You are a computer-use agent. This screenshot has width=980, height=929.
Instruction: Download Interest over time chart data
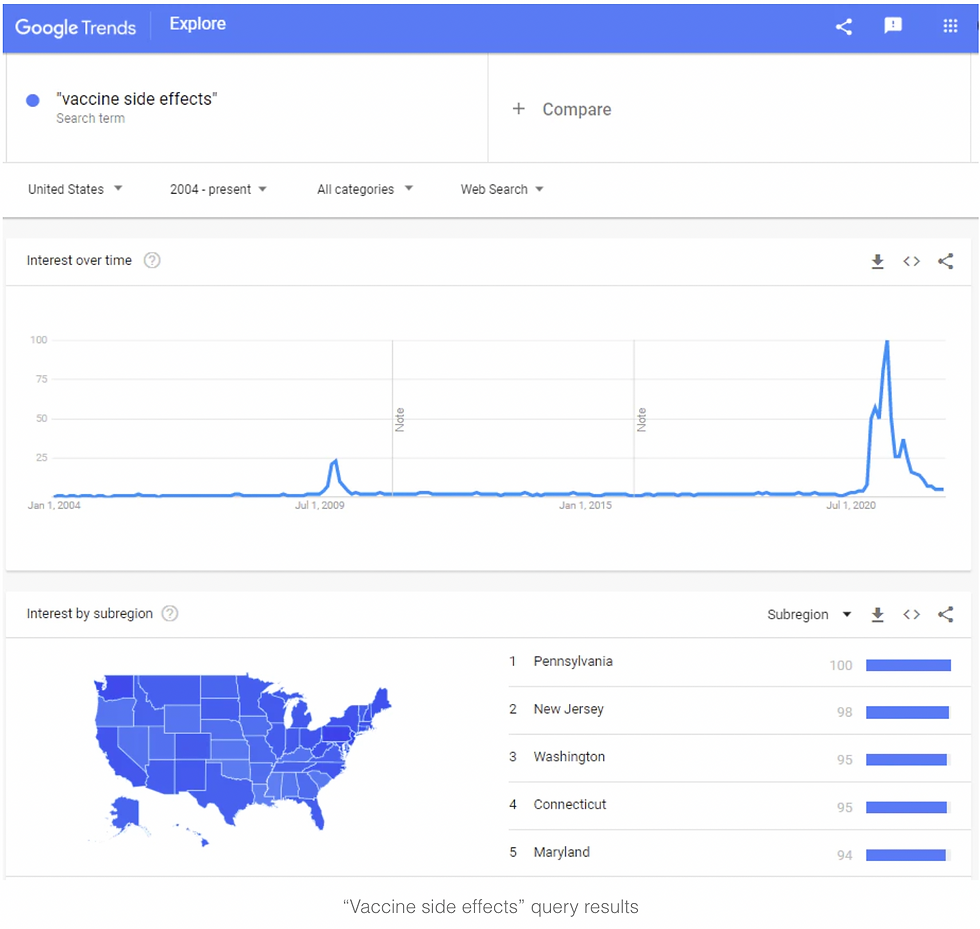tap(878, 261)
